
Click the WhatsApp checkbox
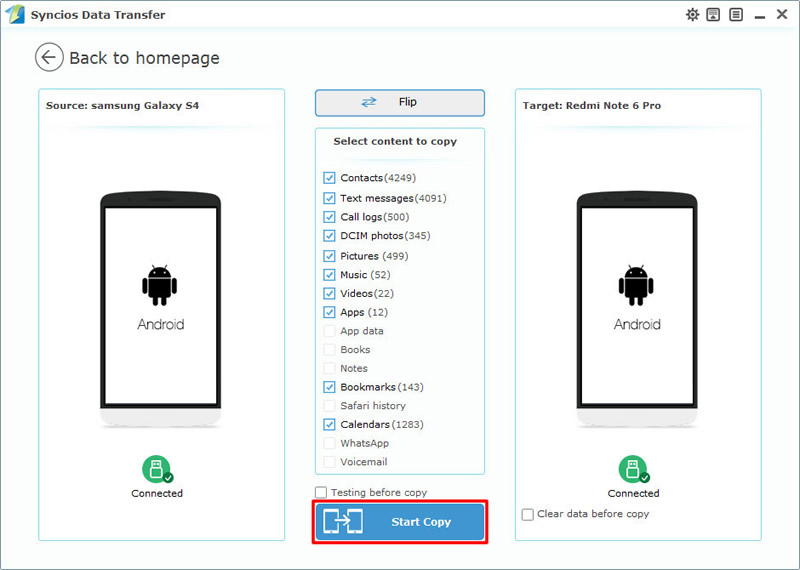[329, 443]
